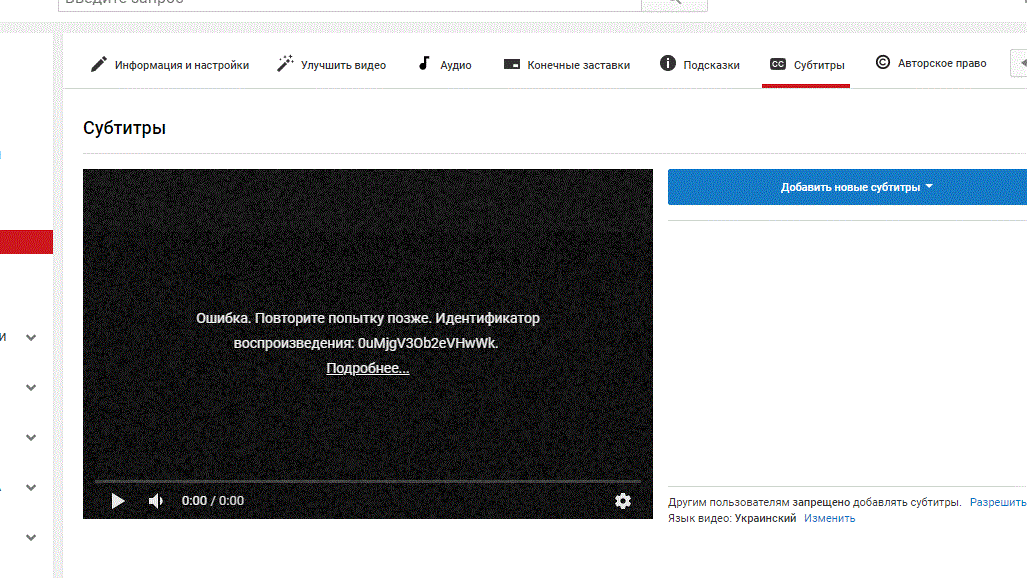Viewport: 1027px width, 578px height.
Task: Click the Конечные заставки screen icon
Action: [511, 65]
